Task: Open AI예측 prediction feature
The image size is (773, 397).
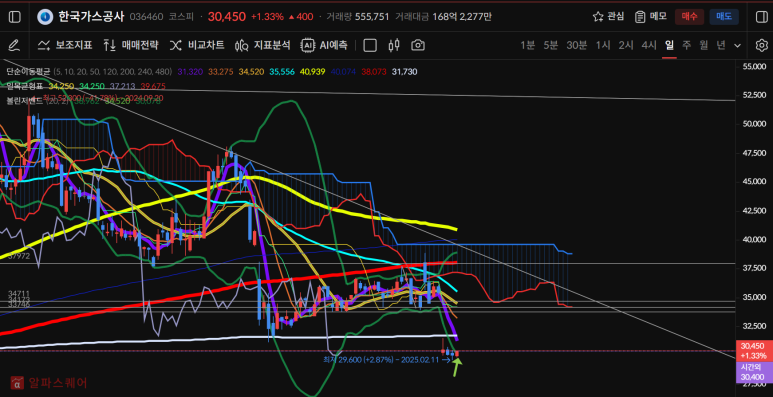Action: tap(324, 46)
